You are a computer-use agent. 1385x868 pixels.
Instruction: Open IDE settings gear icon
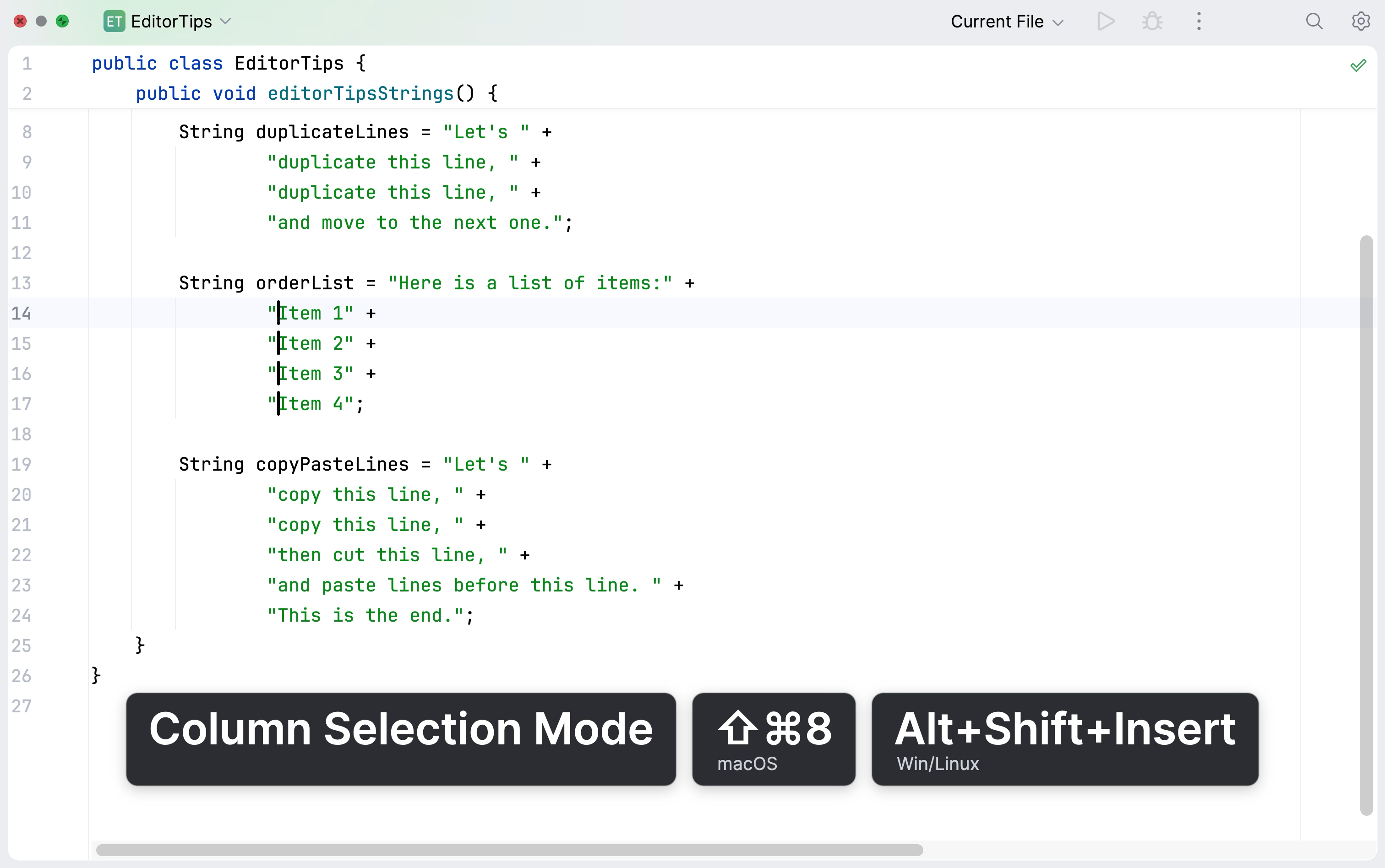tap(1360, 22)
